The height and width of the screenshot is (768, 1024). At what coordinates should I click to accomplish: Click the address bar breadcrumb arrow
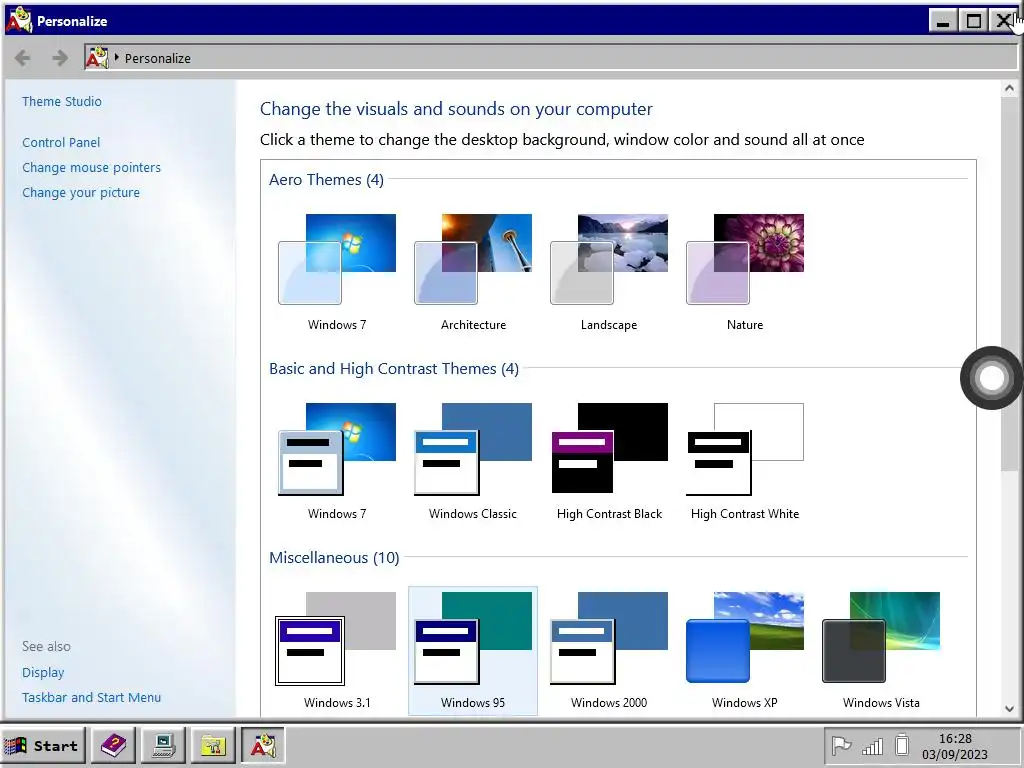point(117,57)
